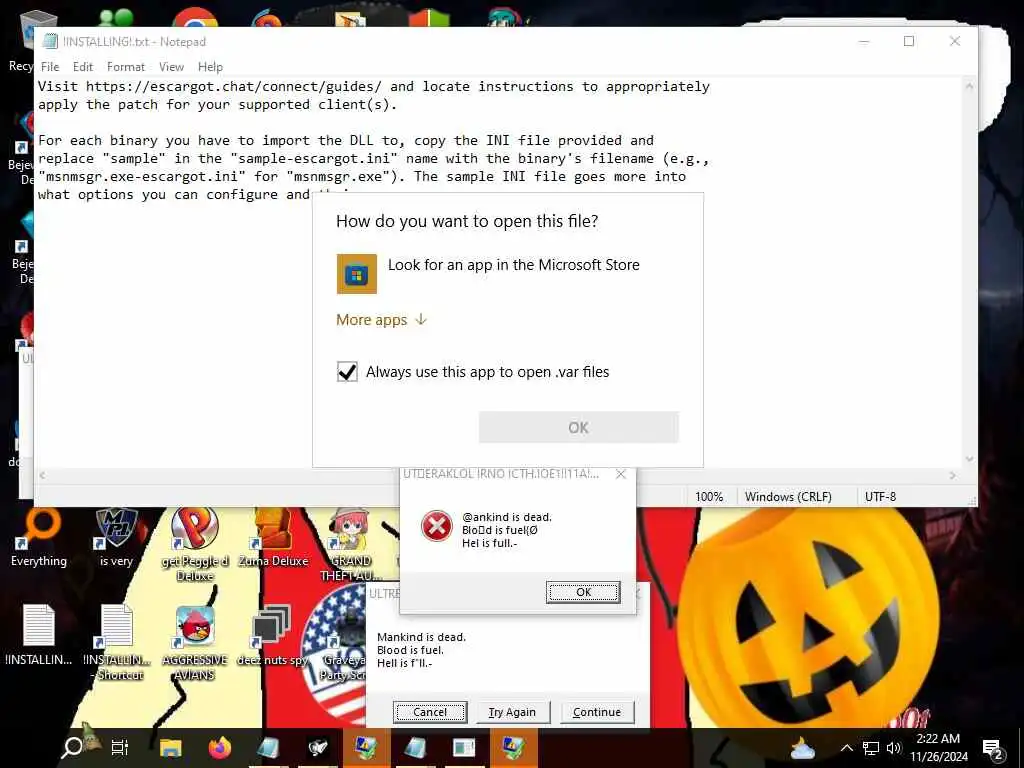
Task: Open the deez nuts spy desktop shortcut
Action: click(x=272, y=635)
